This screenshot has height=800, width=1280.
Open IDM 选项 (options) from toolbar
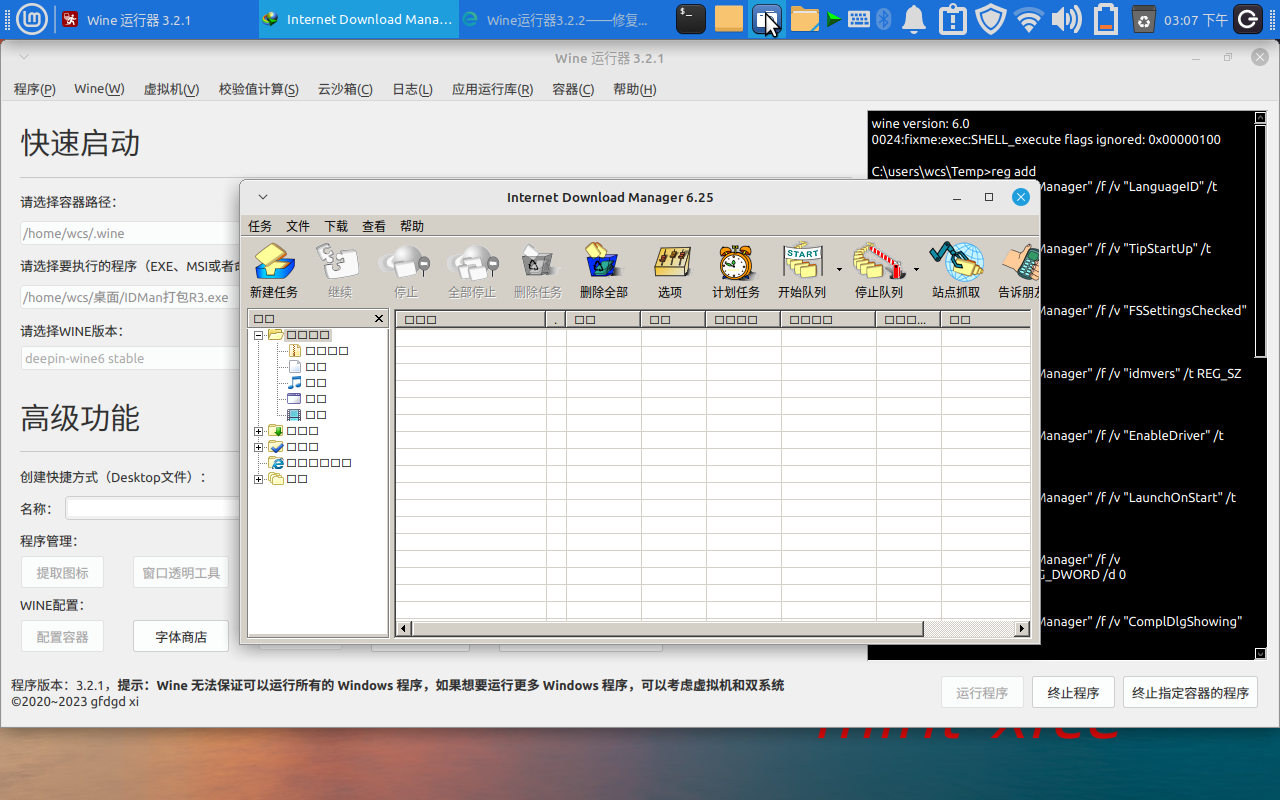pos(670,264)
